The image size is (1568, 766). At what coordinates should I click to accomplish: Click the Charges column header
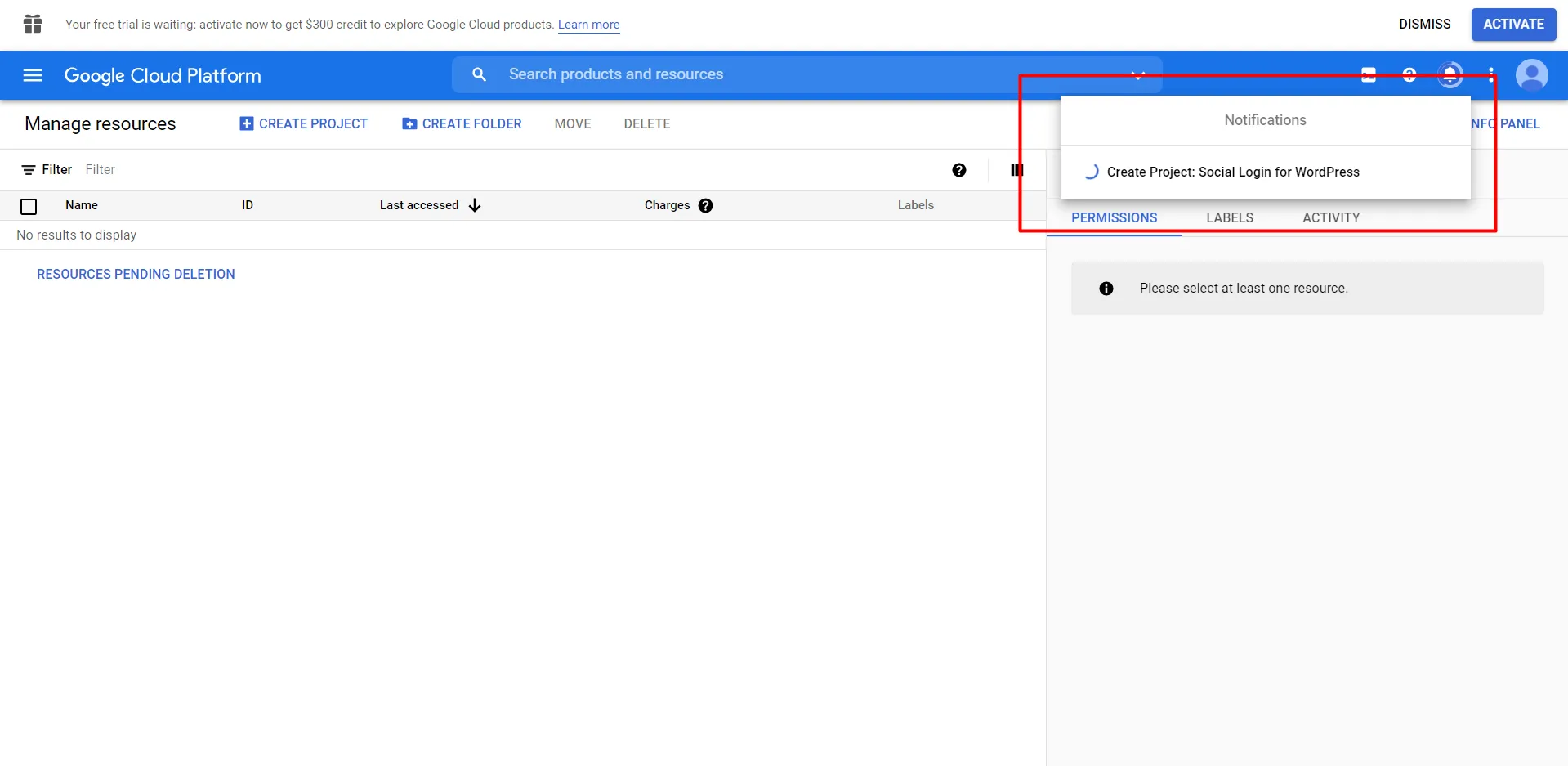(x=668, y=205)
